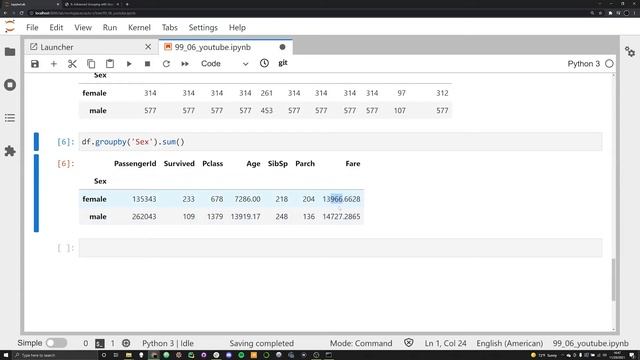Select cell type Code dropdown
The width and height of the screenshot is (640, 360).
pos(224,64)
